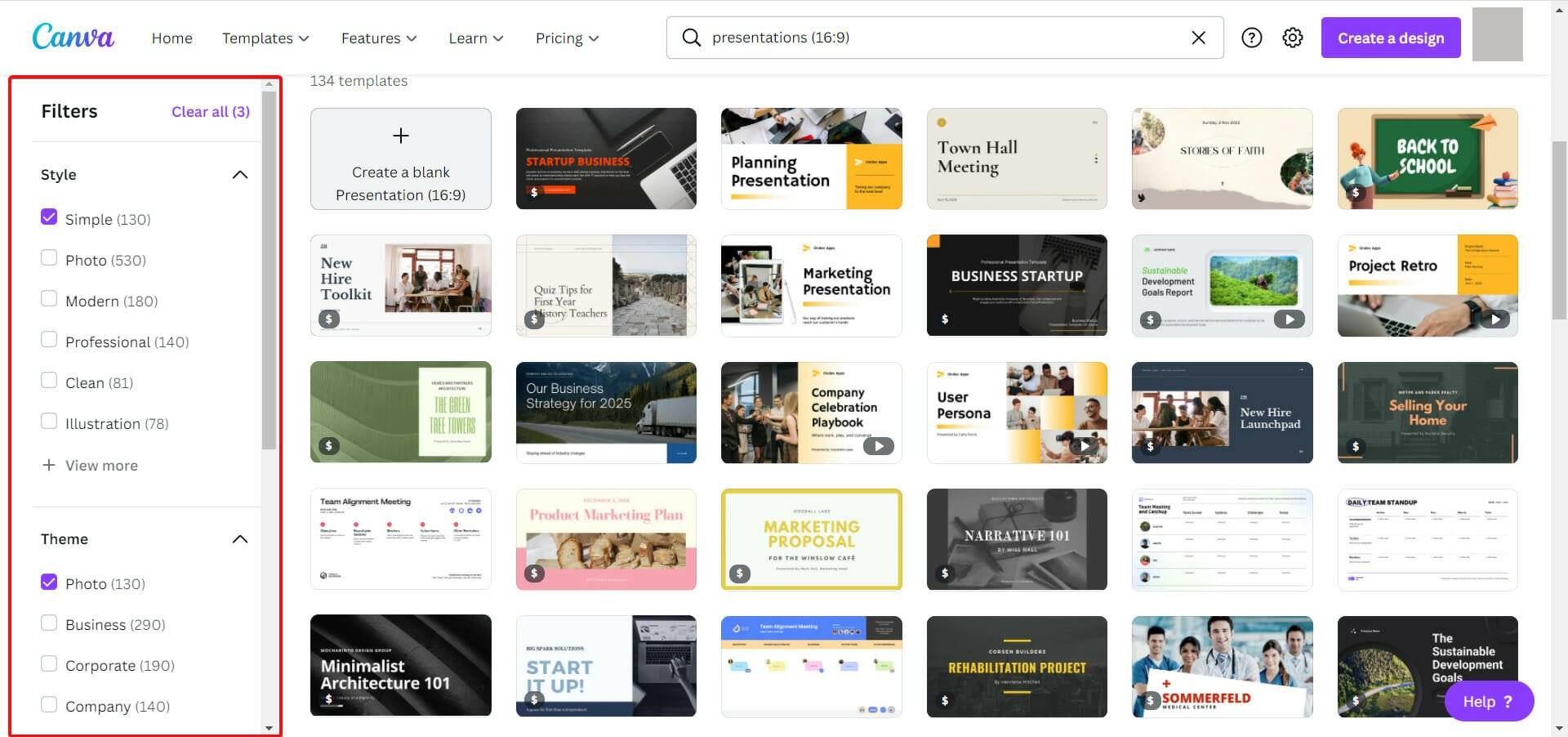Go to the Home nav item

point(172,38)
